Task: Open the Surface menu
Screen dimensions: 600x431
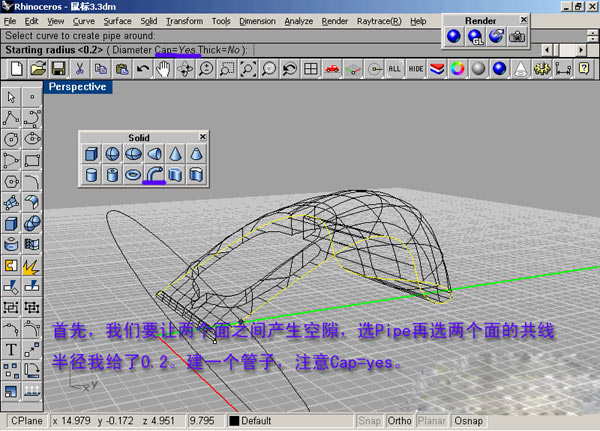Action: pos(117,21)
